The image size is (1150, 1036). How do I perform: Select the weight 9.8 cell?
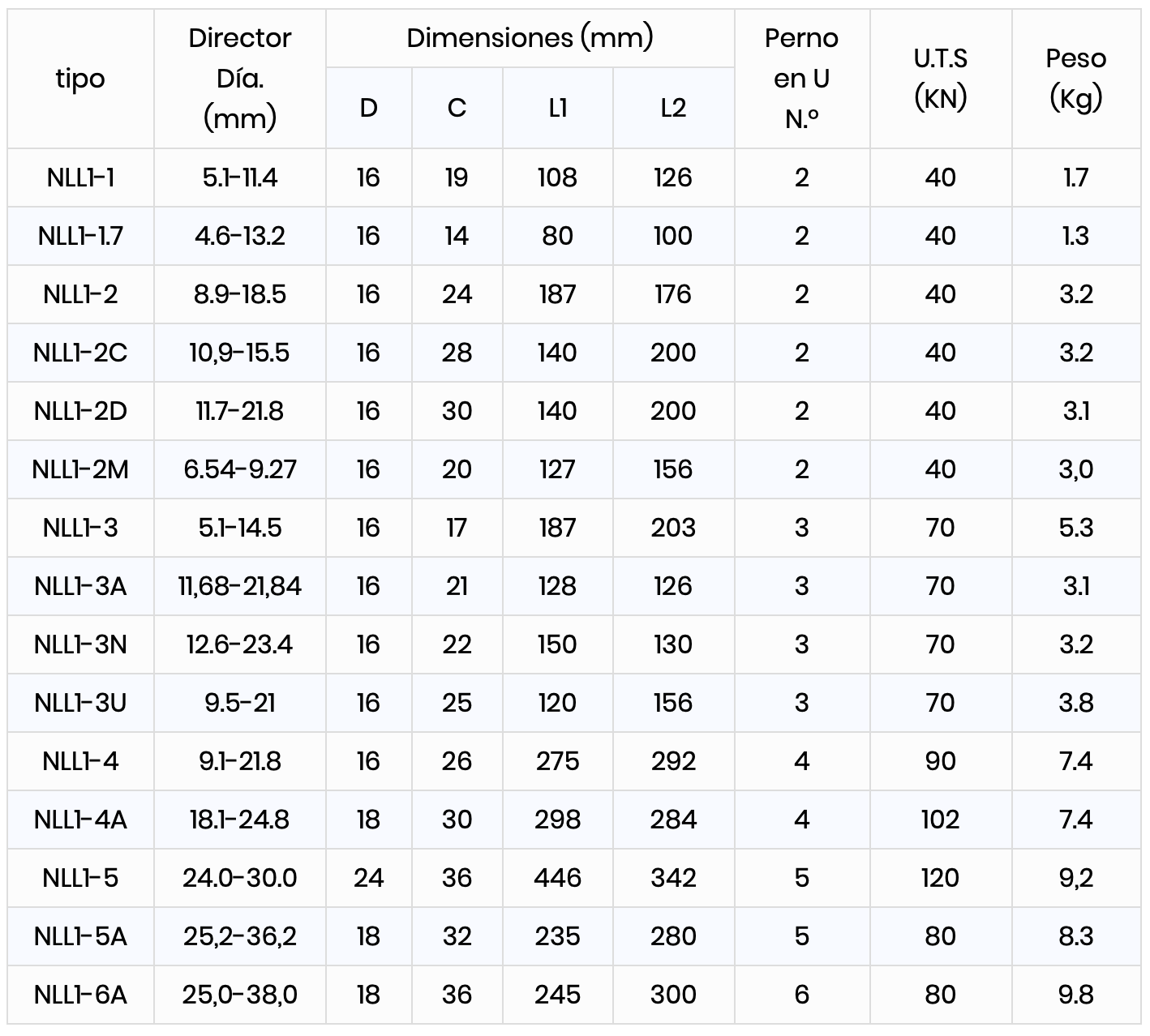1076,995
